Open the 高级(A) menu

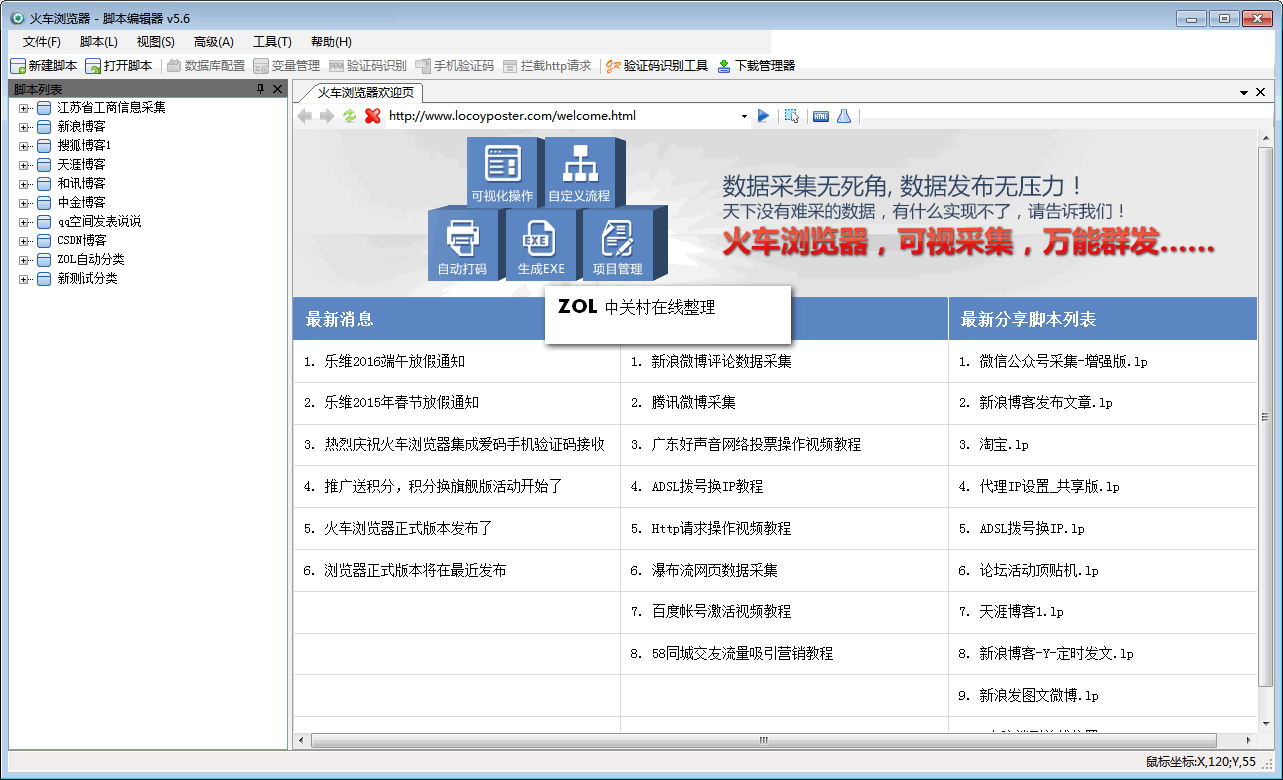[214, 42]
